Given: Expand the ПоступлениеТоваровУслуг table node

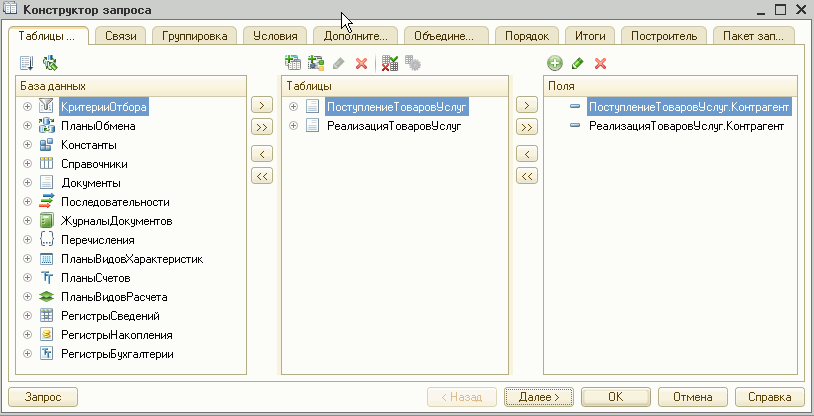Looking at the screenshot, I should click(x=293, y=107).
